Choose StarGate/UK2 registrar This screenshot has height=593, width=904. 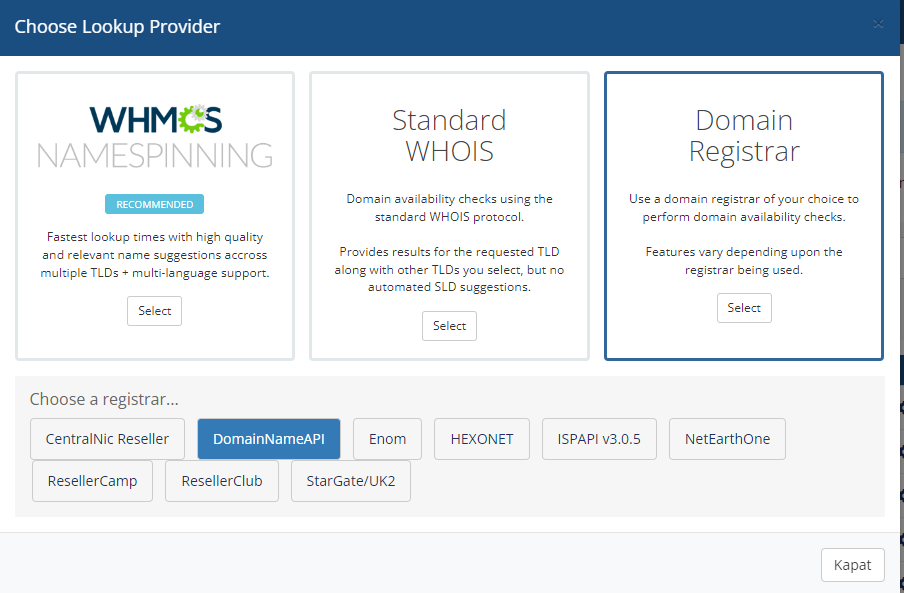(351, 481)
